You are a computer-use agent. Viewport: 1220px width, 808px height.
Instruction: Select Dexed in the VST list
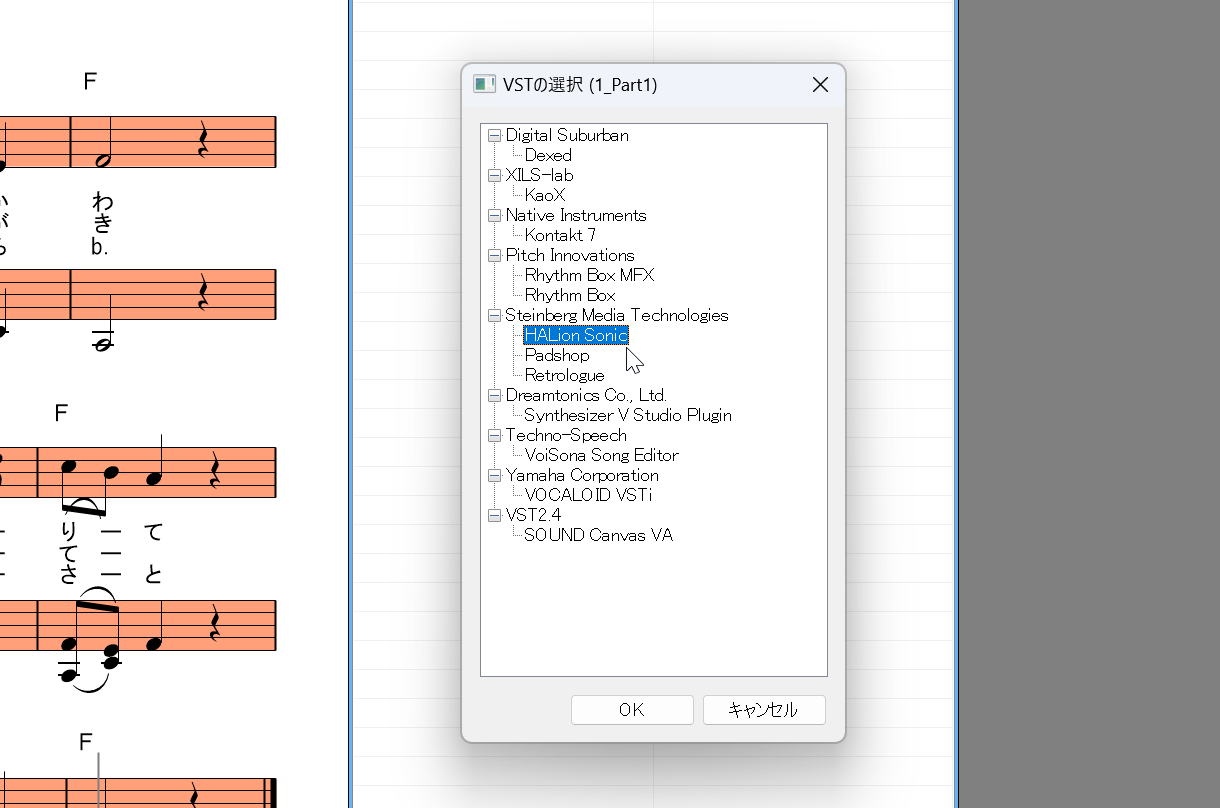tap(548, 155)
